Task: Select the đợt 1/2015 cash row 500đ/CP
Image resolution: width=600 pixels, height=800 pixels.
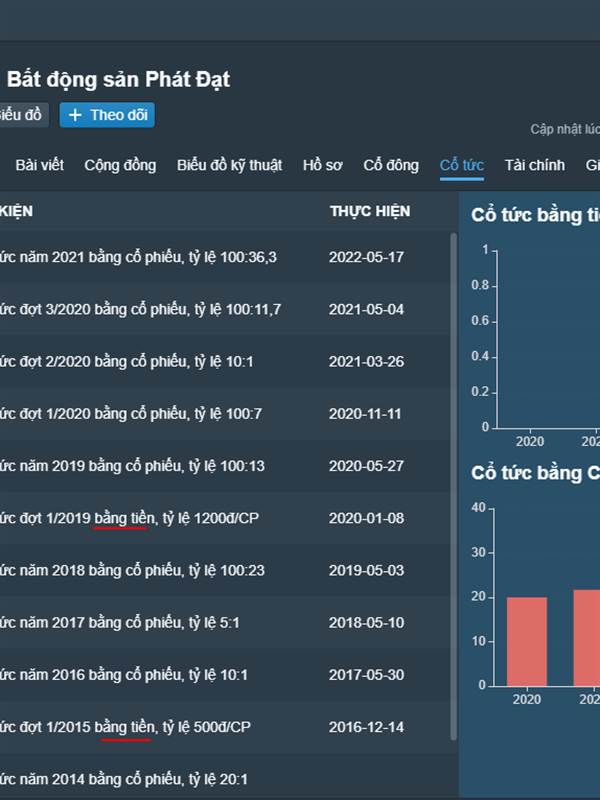Action: click(224, 727)
